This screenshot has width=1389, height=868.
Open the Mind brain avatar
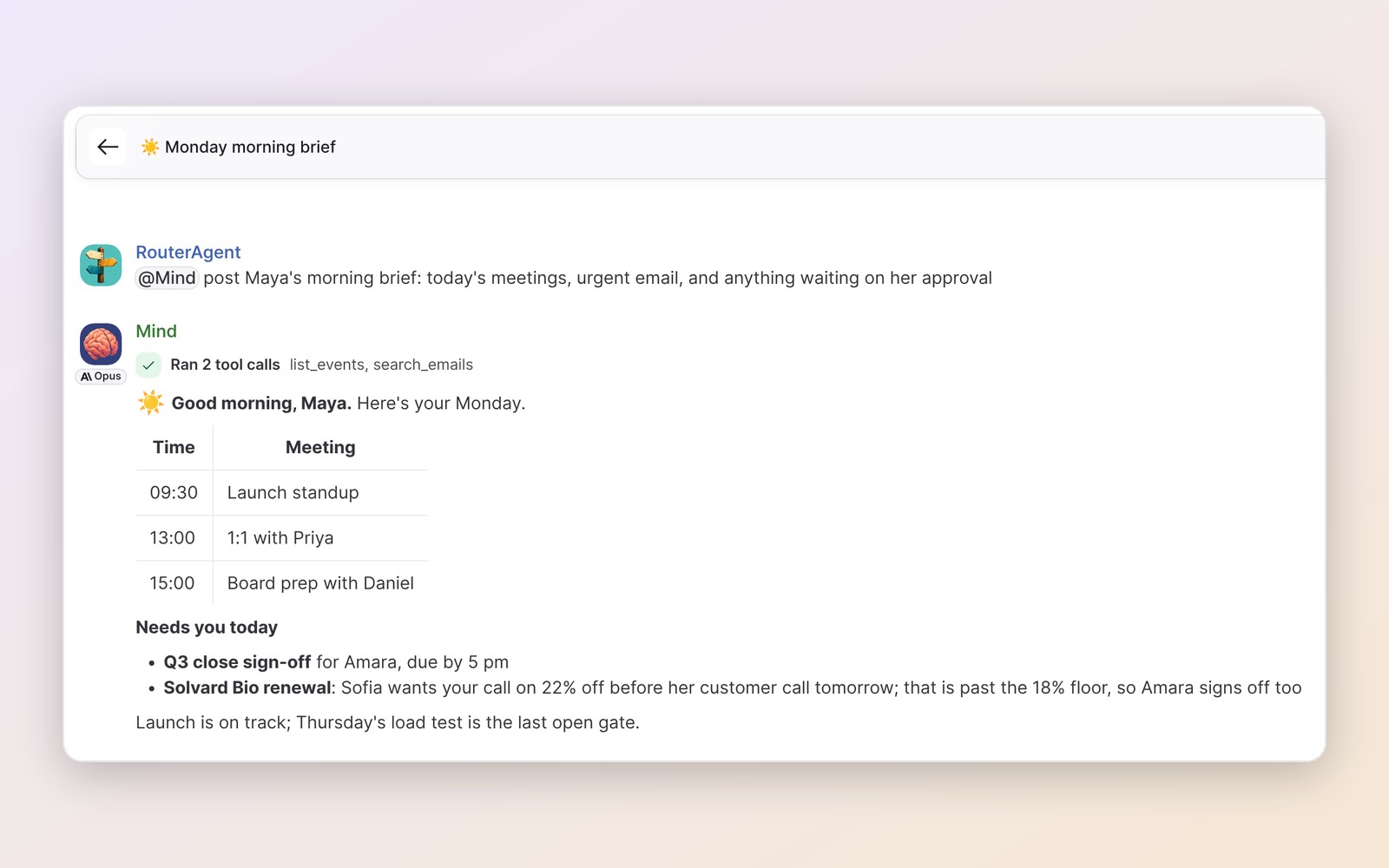pyautogui.click(x=101, y=345)
